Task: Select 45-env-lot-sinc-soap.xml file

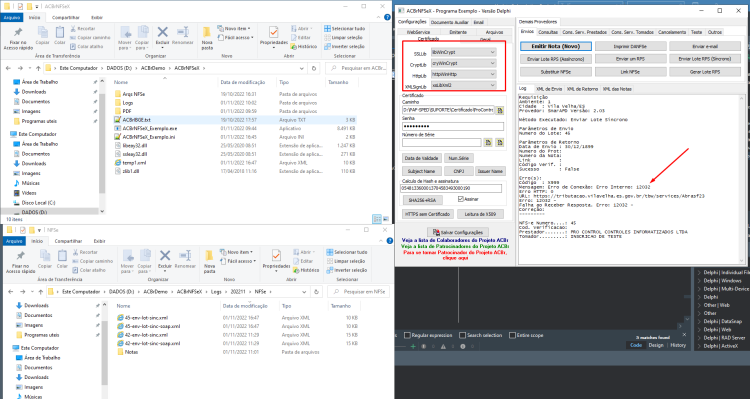Action: click(x=152, y=326)
